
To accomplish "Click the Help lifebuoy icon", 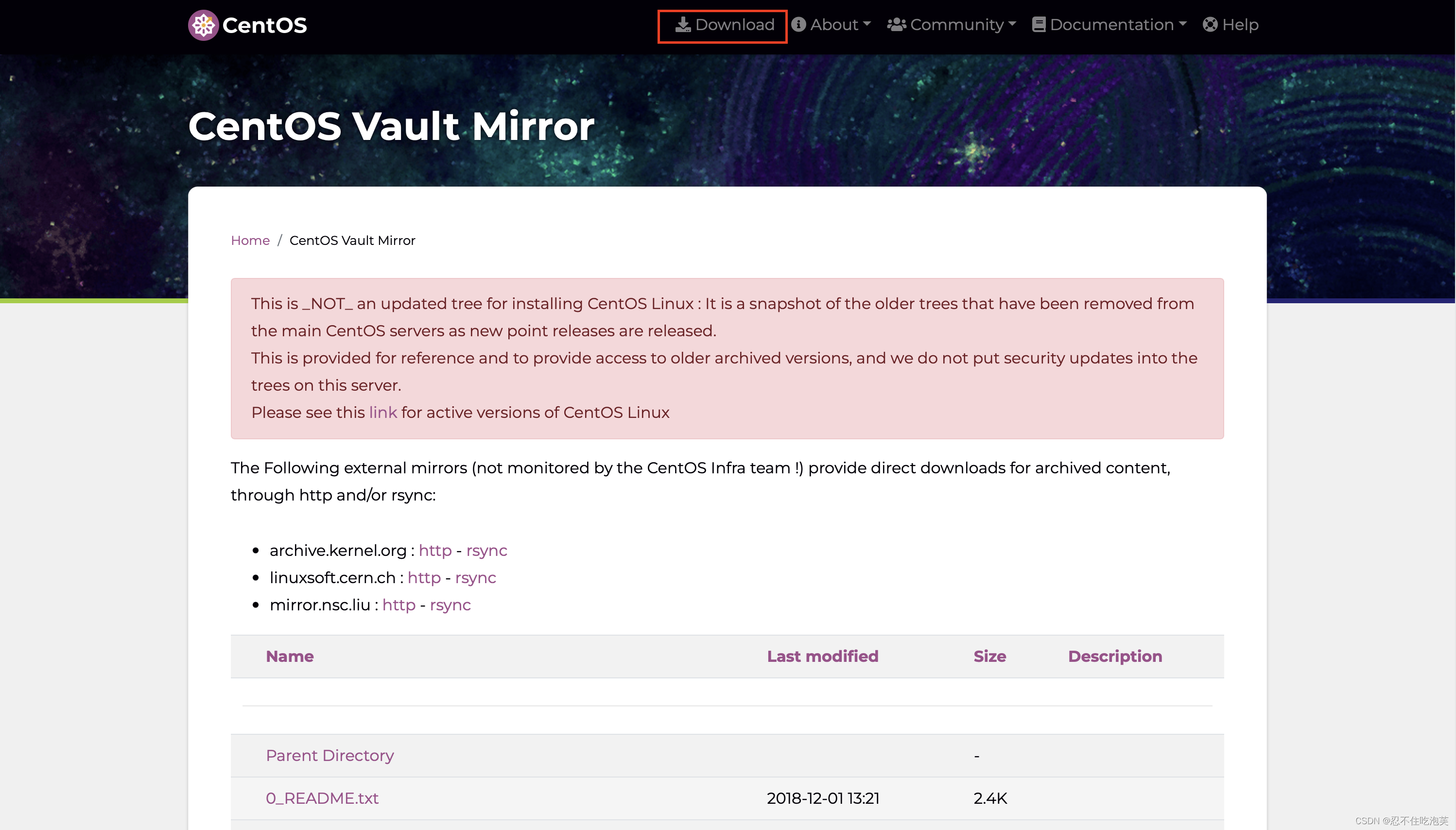I will pyautogui.click(x=1210, y=25).
